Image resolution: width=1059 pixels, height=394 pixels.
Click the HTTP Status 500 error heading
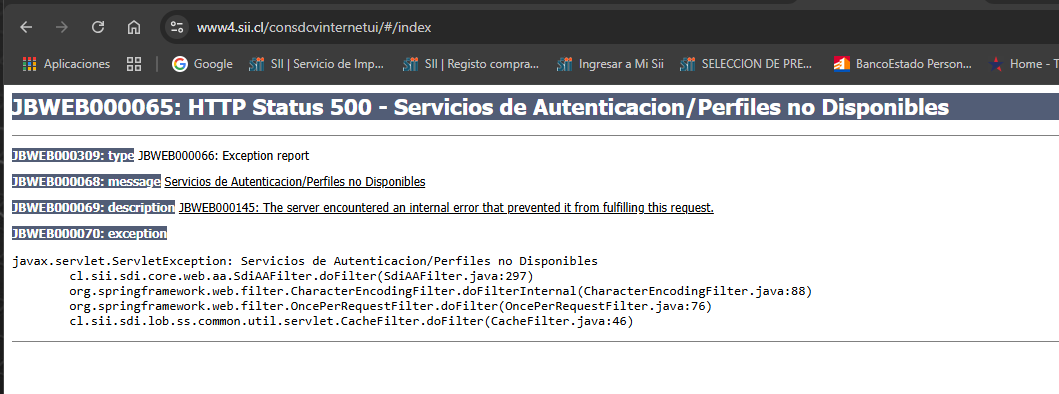(x=480, y=107)
